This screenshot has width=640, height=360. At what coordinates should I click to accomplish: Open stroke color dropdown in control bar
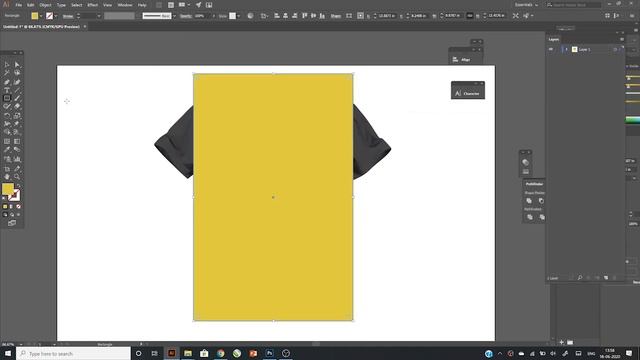coord(56,16)
